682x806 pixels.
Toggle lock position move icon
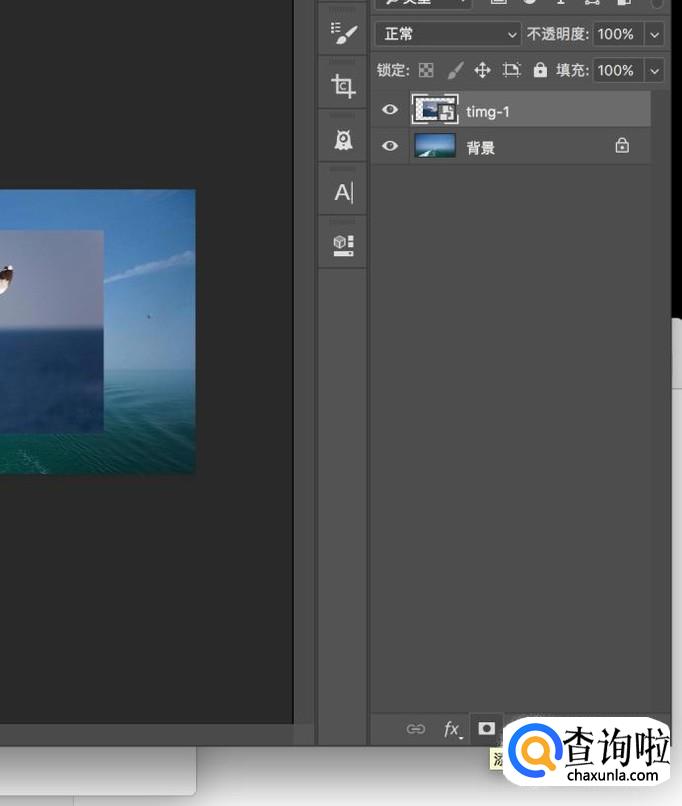click(482, 70)
